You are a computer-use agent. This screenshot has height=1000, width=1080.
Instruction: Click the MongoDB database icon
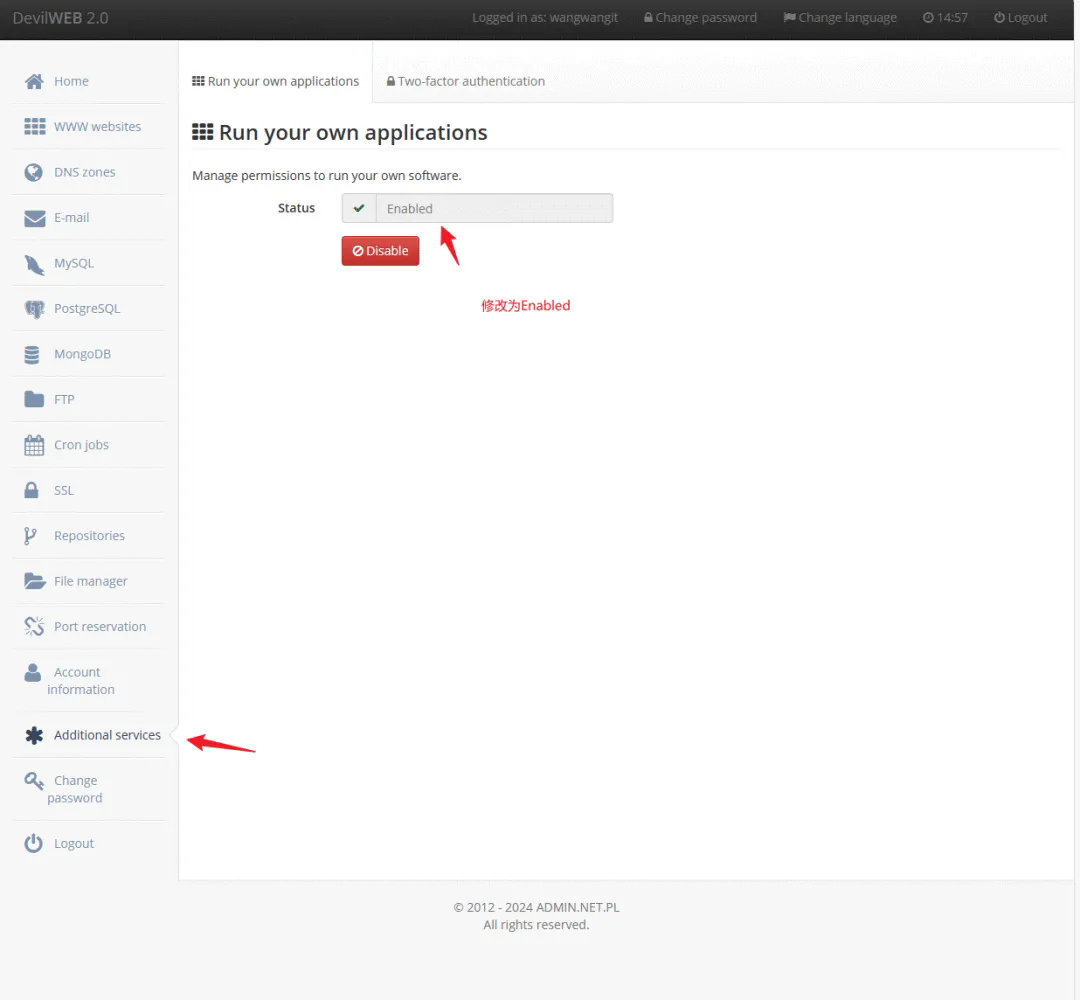(x=34, y=354)
